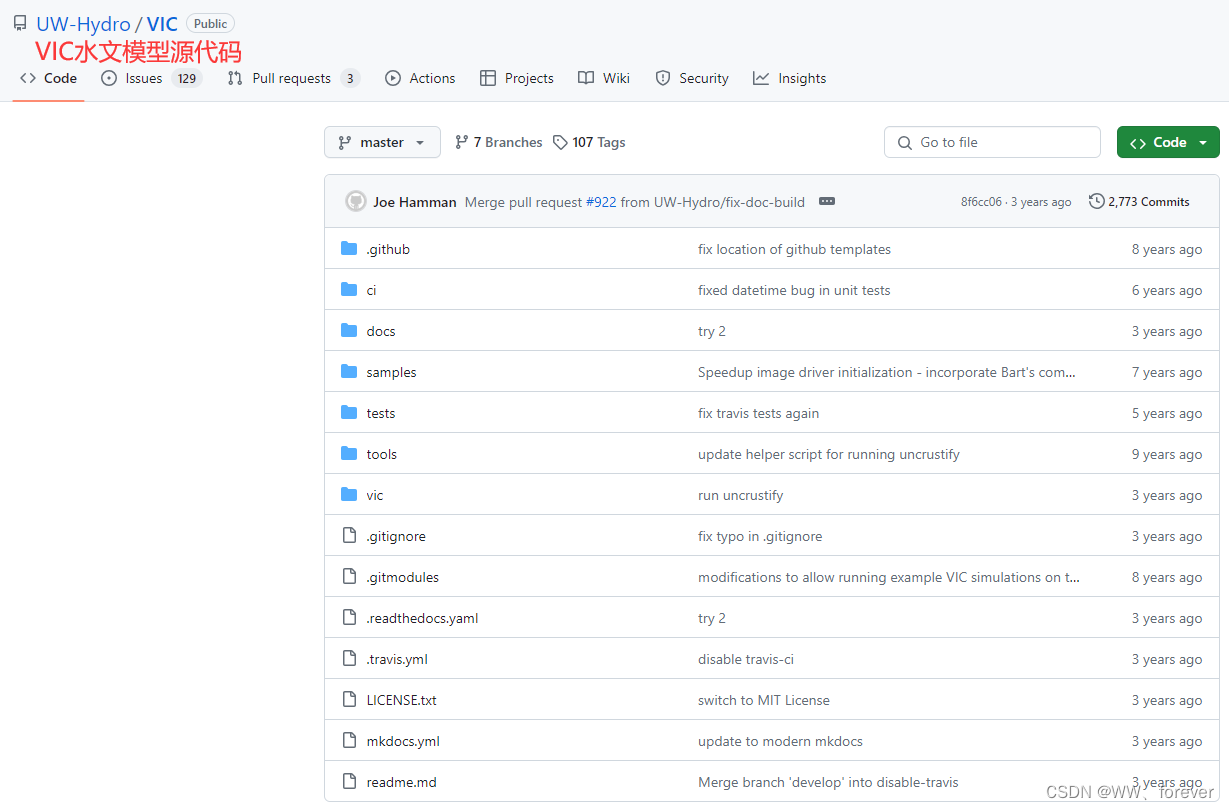Viewport: 1229px width, 810px height.
Task: Click the folder icon for tools
Action: click(x=349, y=454)
